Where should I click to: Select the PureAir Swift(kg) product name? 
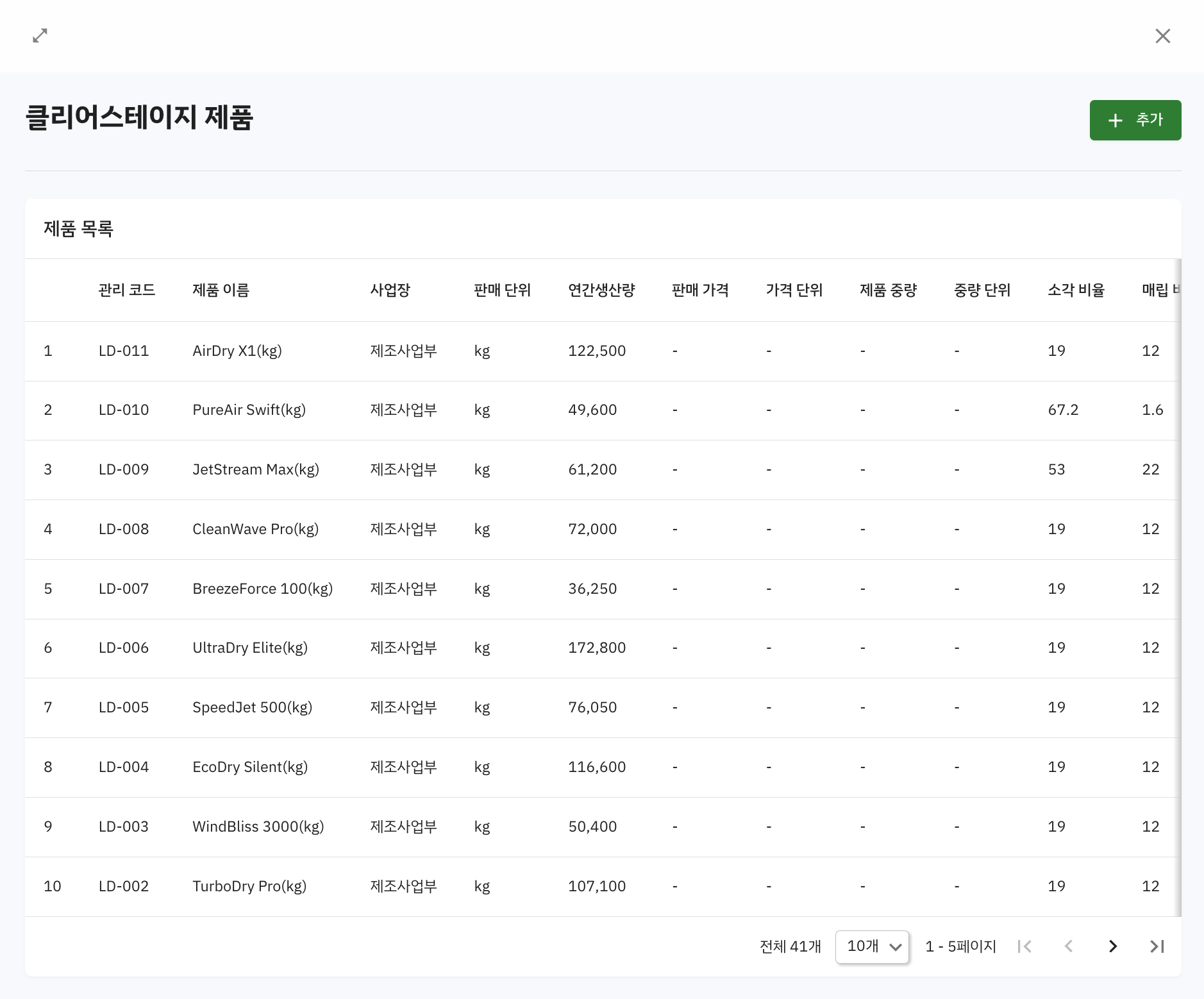(x=249, y=410)
